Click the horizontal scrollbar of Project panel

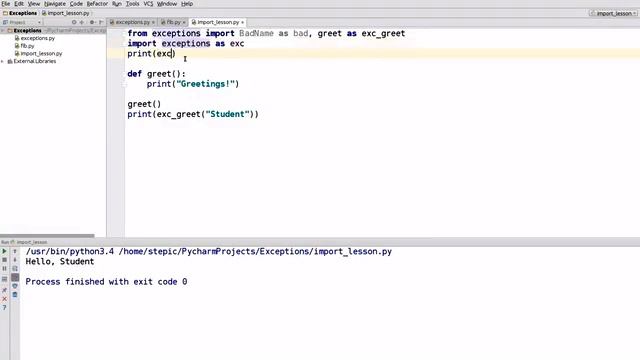click(47, 236)
